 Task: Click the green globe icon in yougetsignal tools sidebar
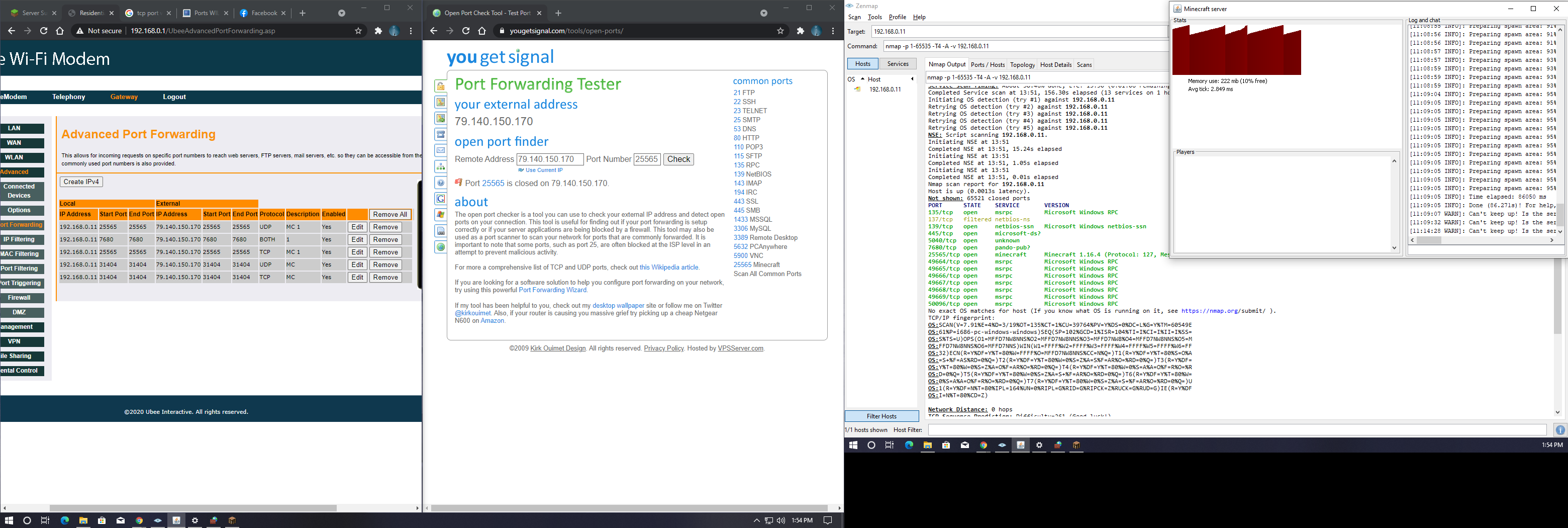pos(441,246)
